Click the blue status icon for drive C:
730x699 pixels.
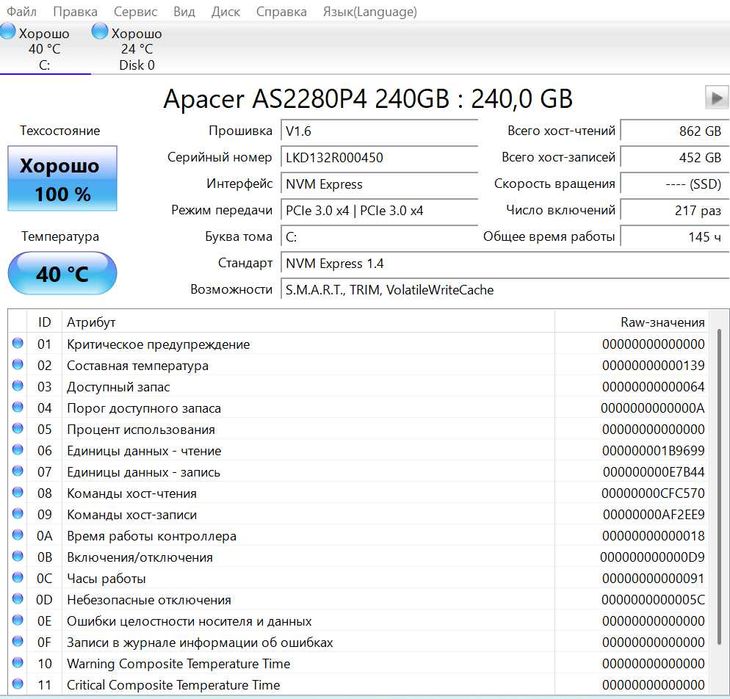[x=8, y=32]
